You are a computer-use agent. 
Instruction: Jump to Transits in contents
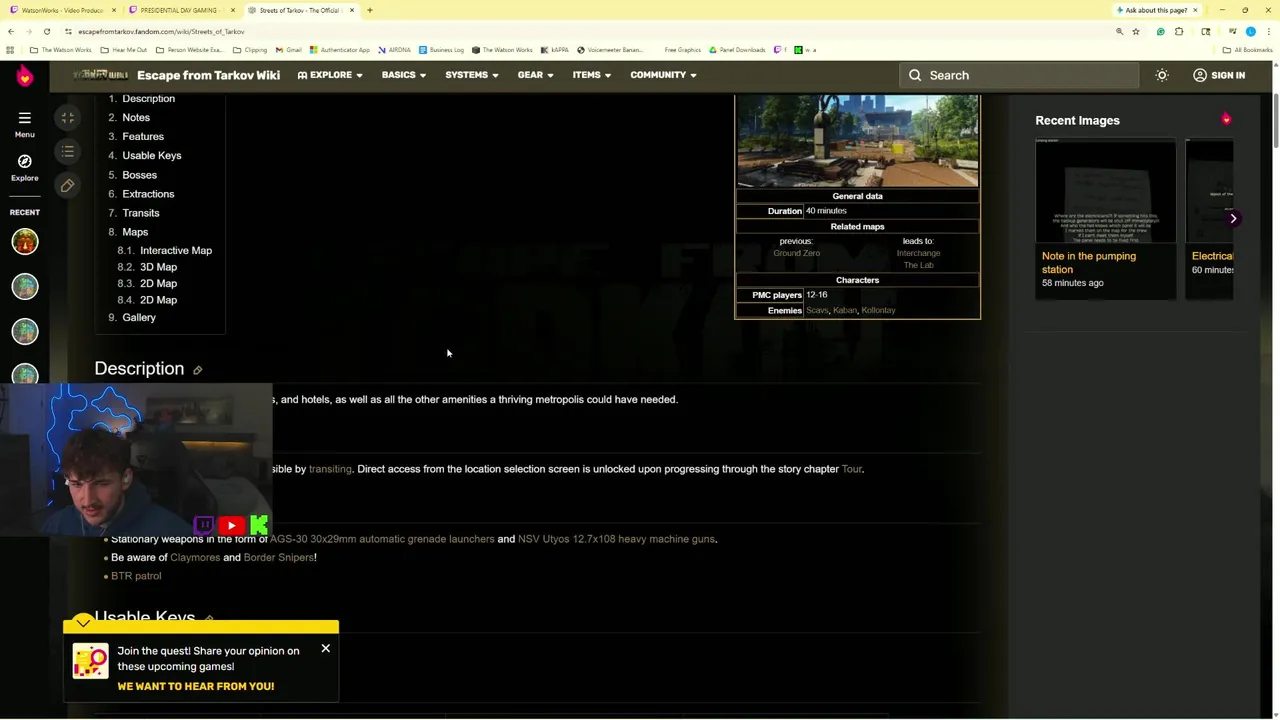coord(141,213)
